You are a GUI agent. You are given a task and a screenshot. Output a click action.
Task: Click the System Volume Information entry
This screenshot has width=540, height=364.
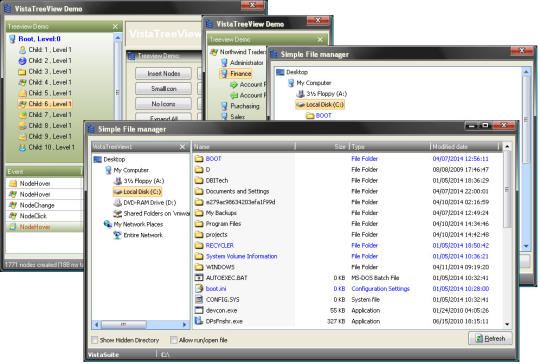coord(241,256)
